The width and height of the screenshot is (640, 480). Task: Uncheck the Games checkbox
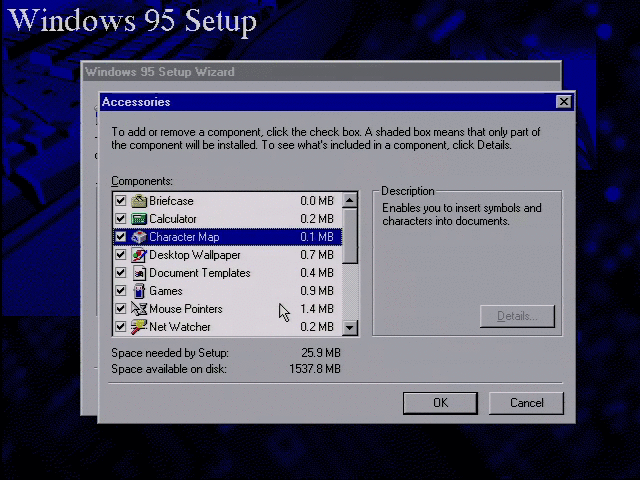click(120, 291)
